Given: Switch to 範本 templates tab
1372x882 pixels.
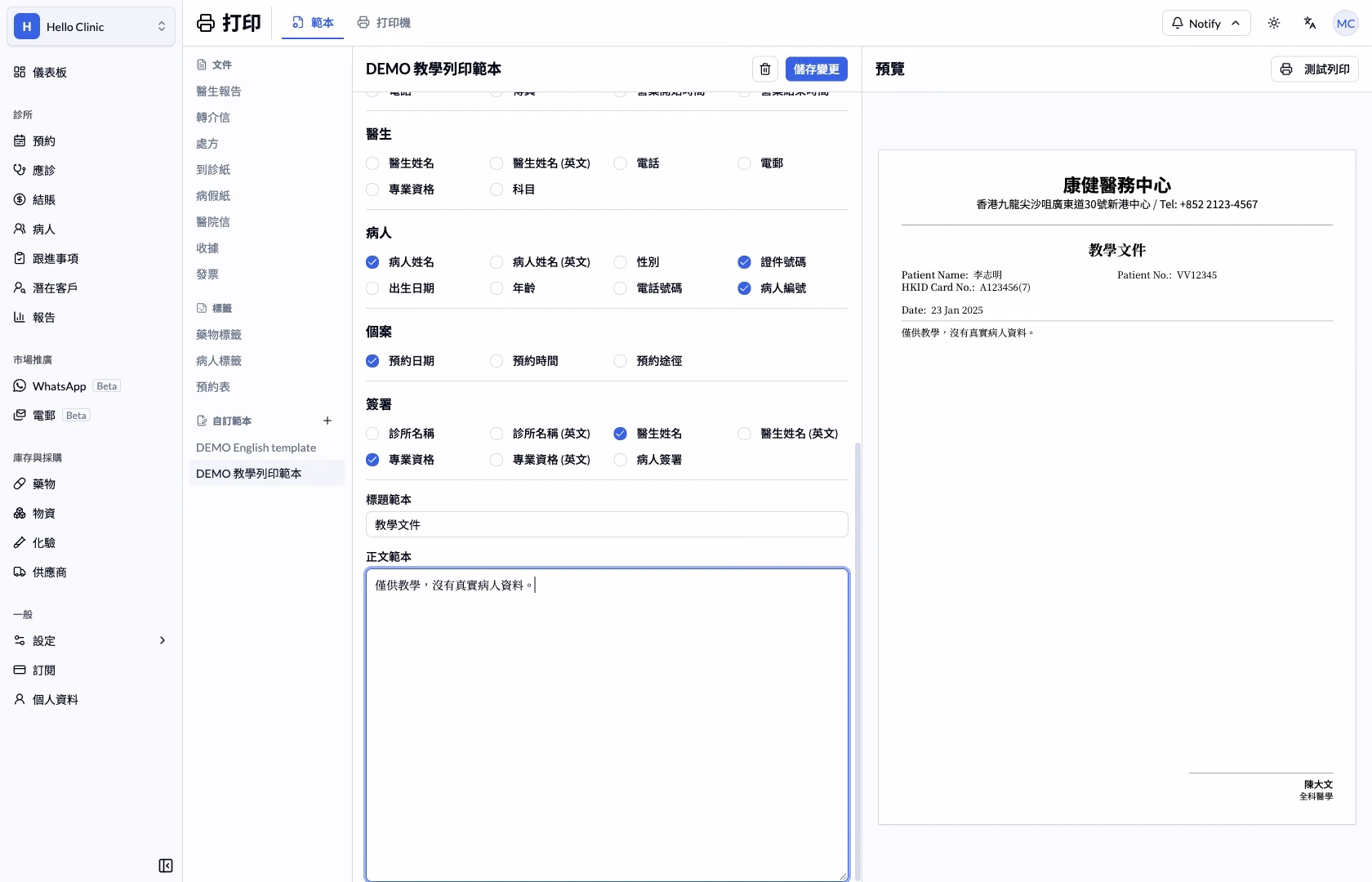Looking at the screenshot, I should [x=313, y=23].
